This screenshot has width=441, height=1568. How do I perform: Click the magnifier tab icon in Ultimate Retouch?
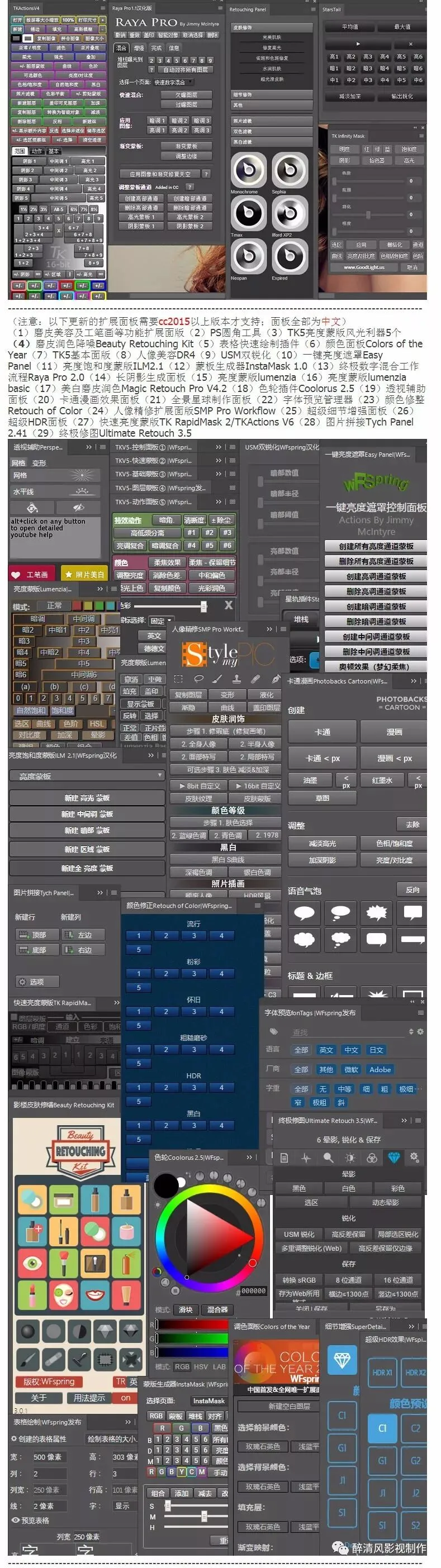[x=328, y=1157]
